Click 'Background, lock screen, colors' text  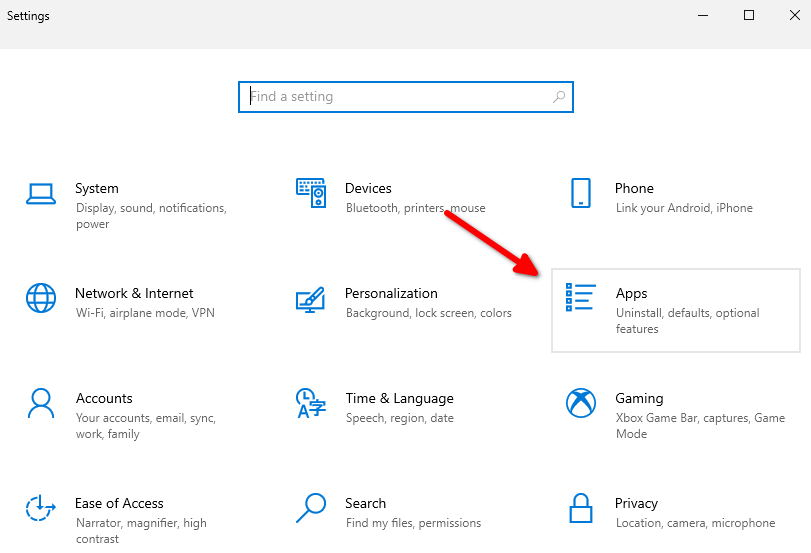coord(429,313)
